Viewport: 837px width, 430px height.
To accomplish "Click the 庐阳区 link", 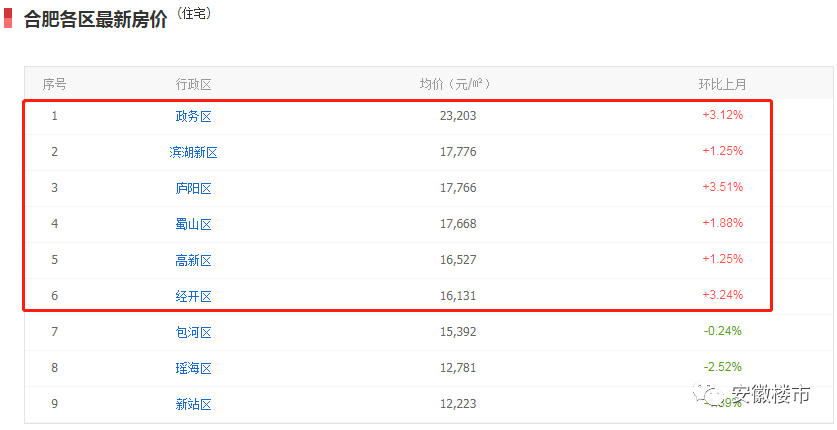I will click(x=193, y=188).
